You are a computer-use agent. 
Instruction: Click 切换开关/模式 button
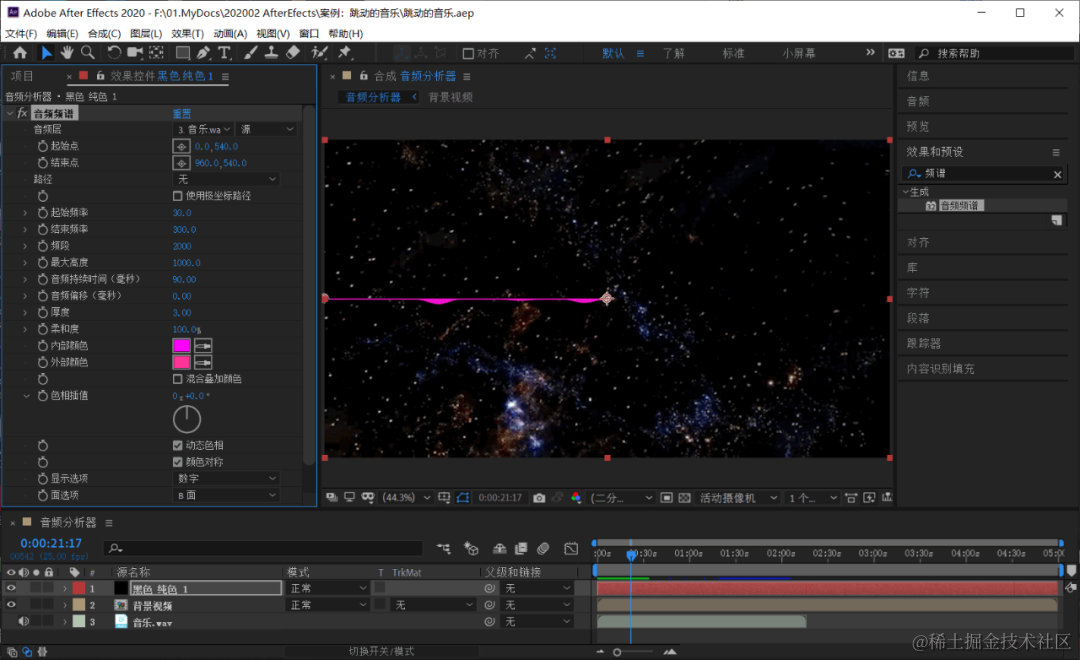pos(382,651)
